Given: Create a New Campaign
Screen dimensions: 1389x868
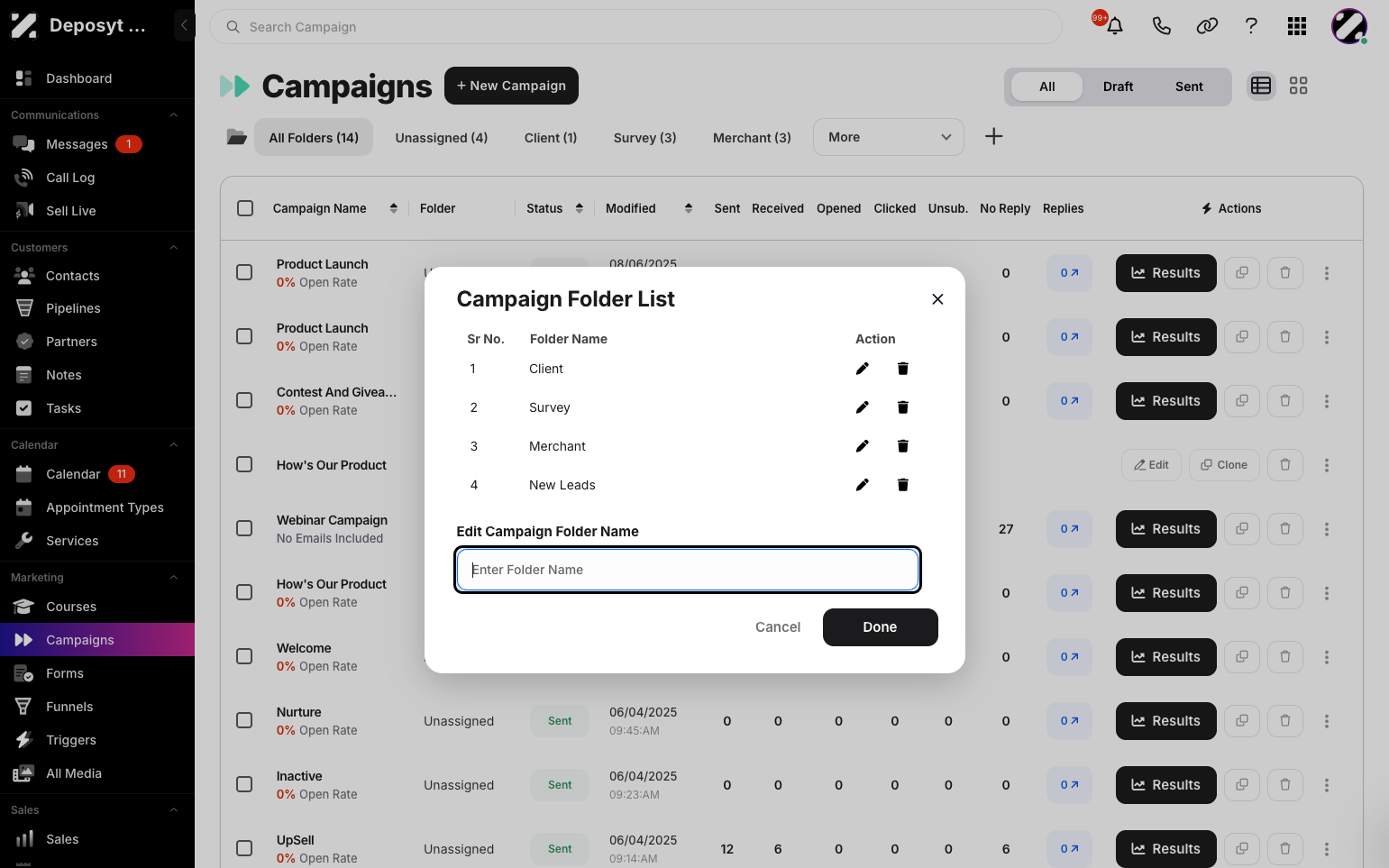Looking at the screenshot, I should [x=511, y=86].
